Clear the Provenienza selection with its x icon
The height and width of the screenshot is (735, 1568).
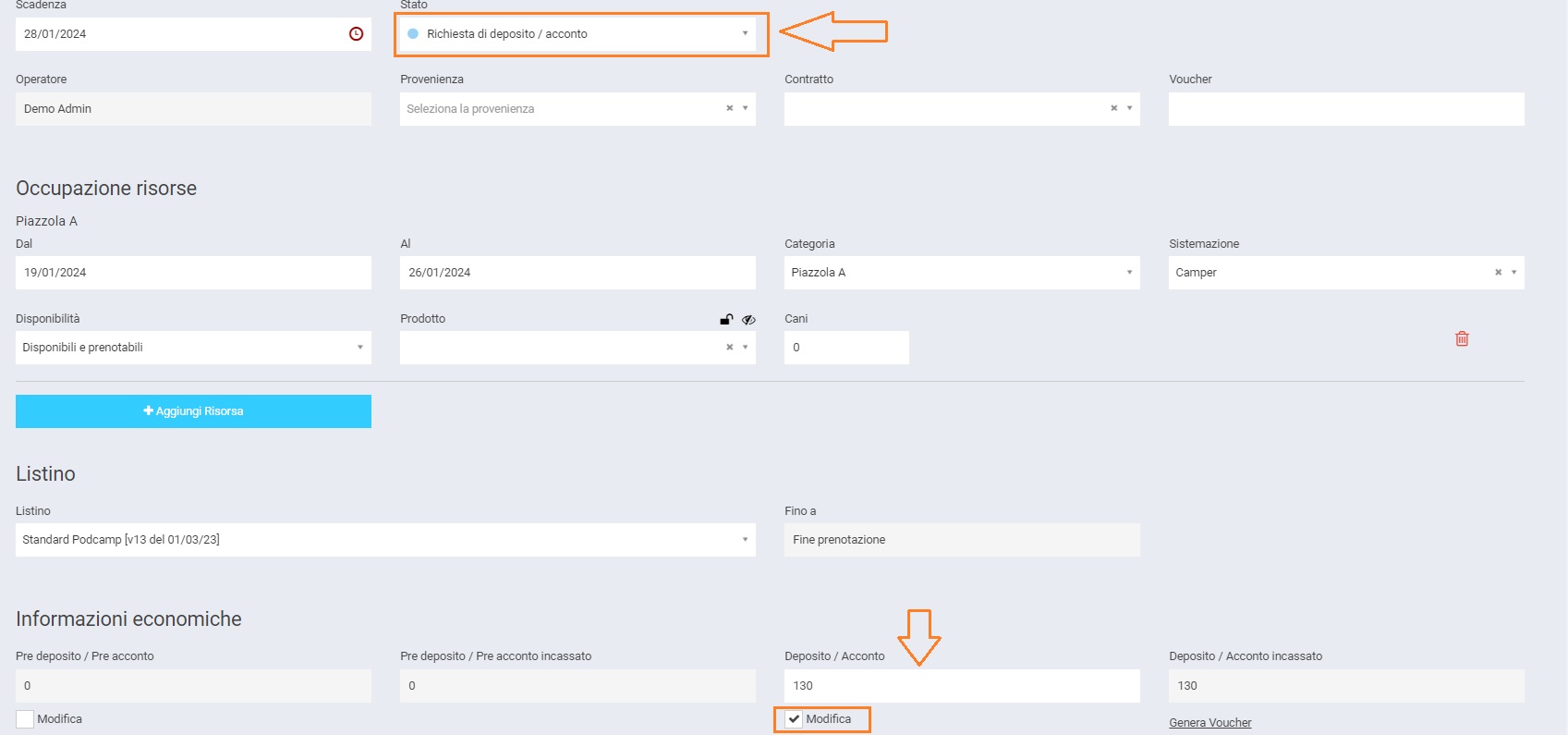point(729,108)
